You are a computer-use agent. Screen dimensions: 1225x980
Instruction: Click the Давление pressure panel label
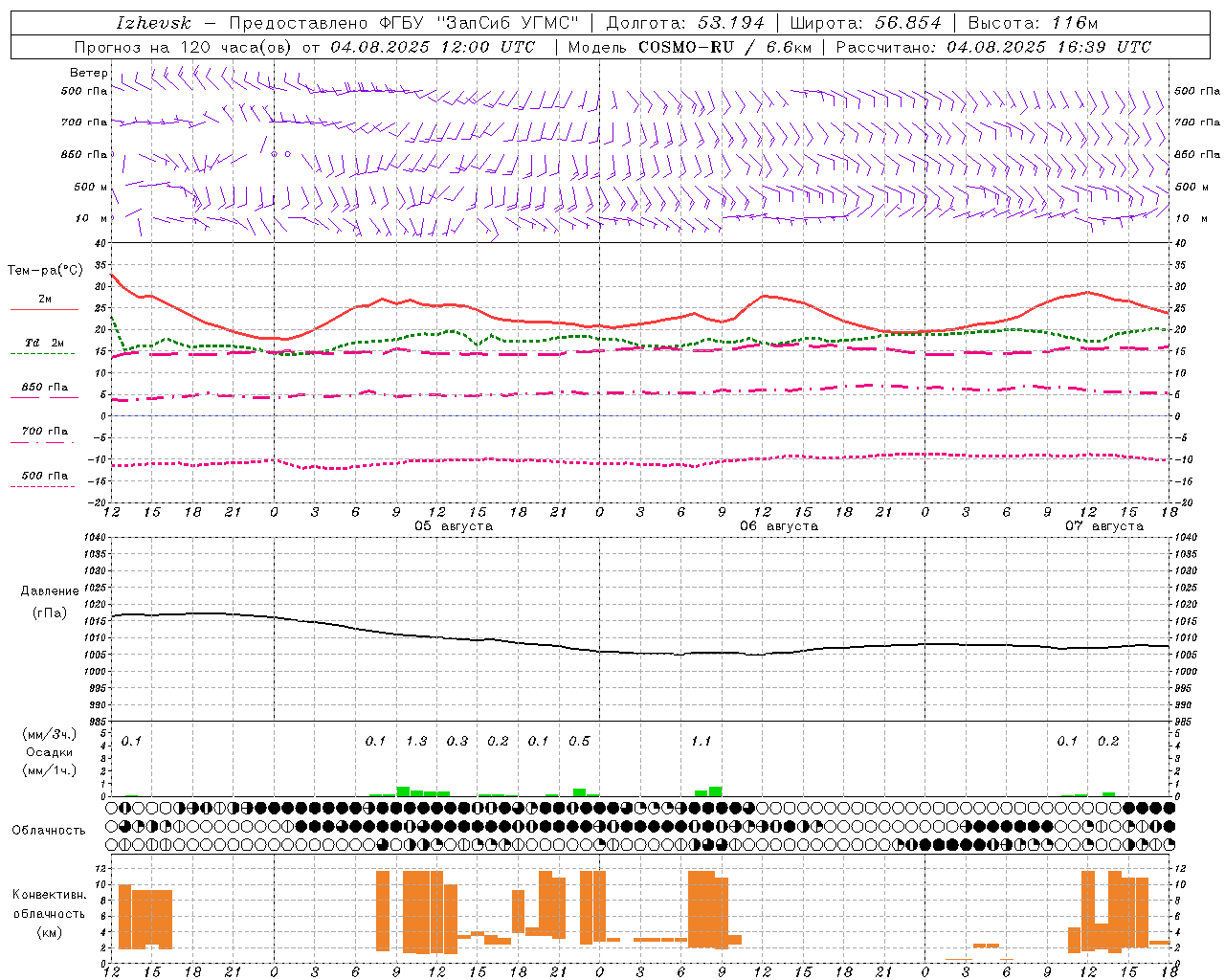(x=50, y=591)
